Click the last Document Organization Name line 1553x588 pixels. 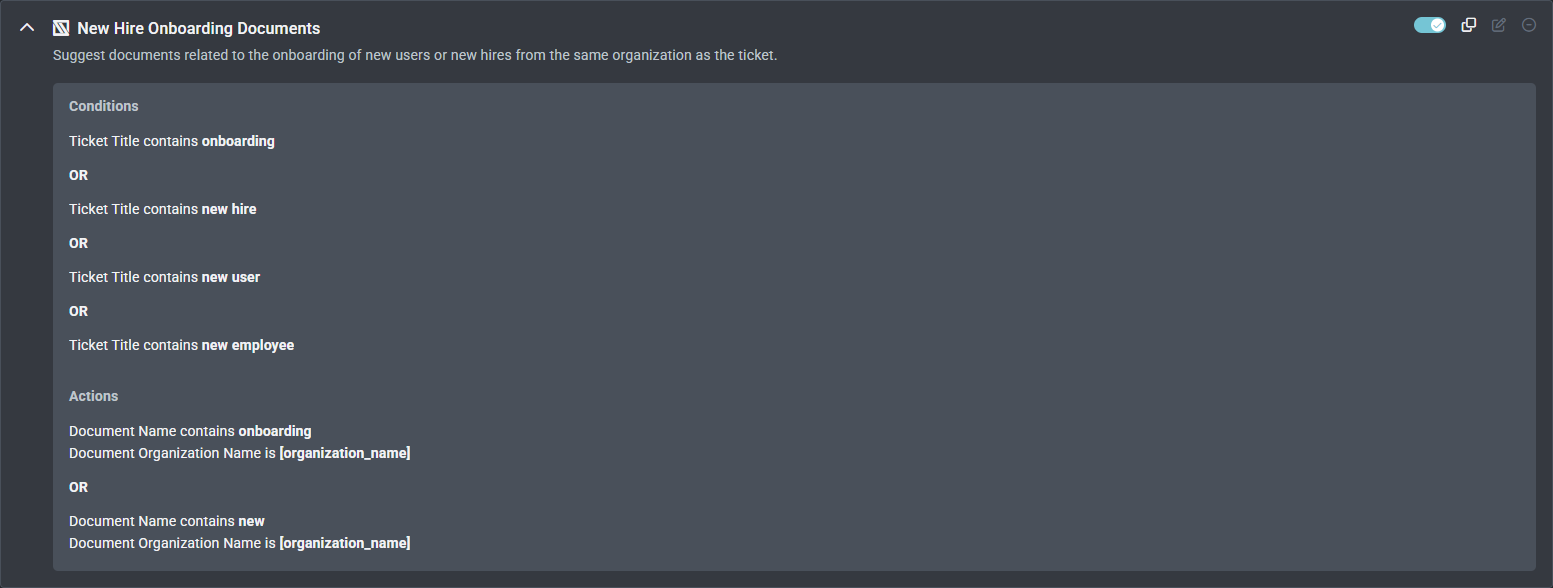tap(240, 543)
